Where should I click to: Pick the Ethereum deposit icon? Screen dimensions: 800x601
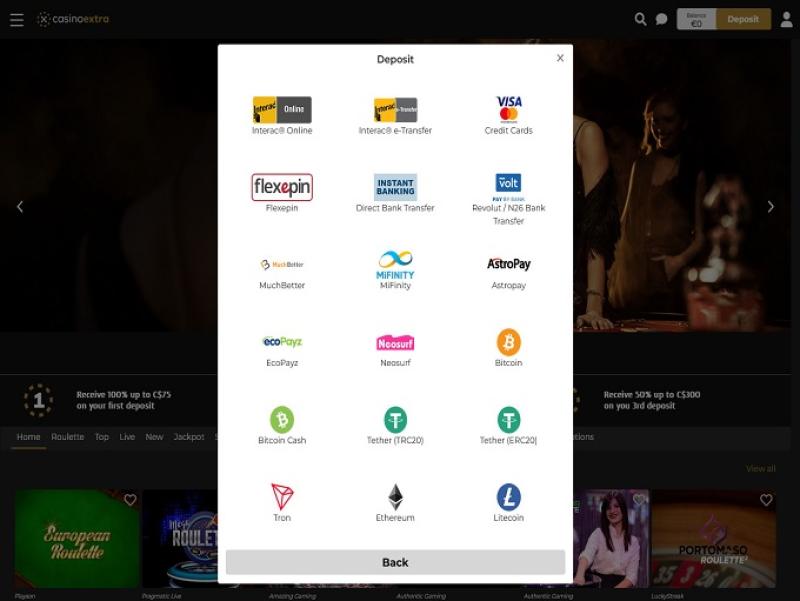(395, 497)
